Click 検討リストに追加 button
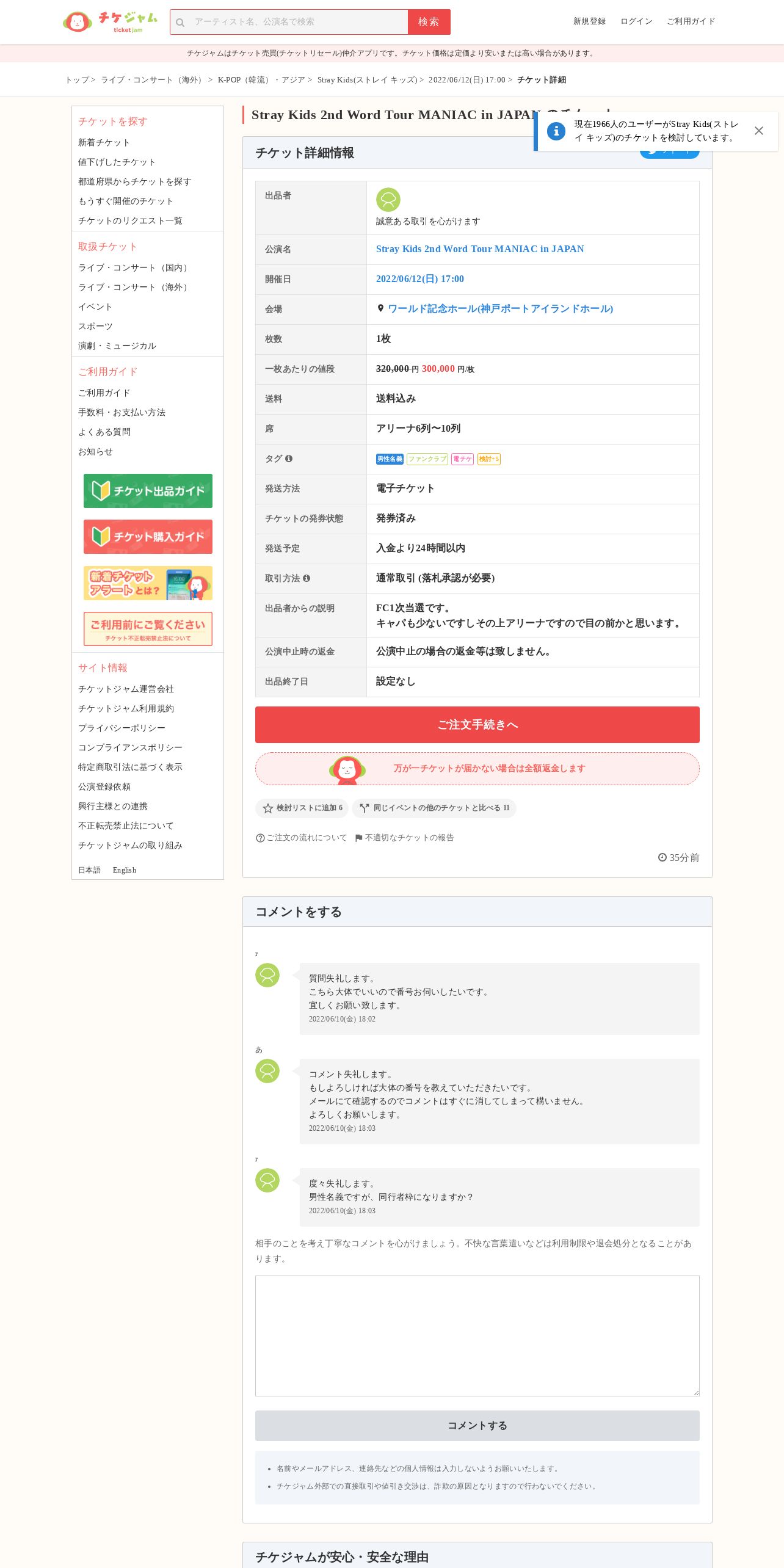Screen dimensions: 784x1568 point(302,808)
